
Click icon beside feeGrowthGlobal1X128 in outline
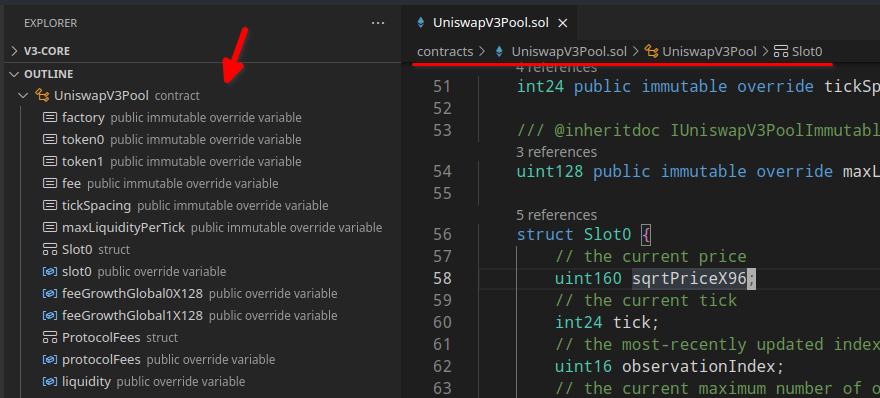[x=50, y=315]
